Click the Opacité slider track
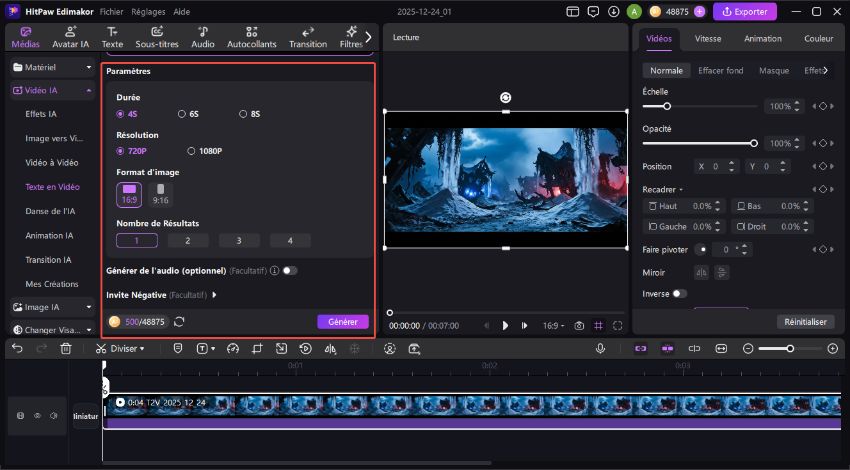 click(700, 144)
